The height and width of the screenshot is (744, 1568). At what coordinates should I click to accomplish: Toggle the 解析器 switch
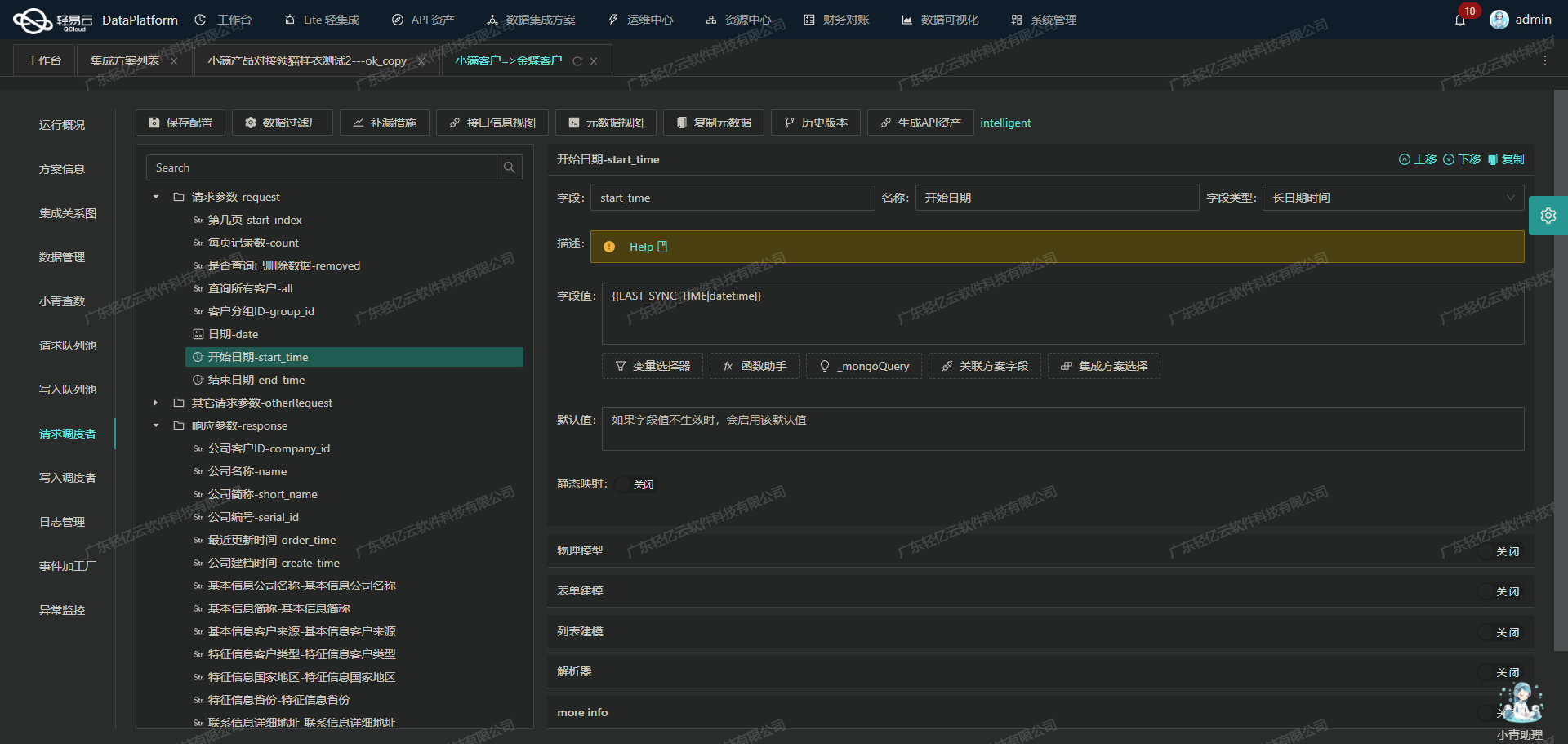(1499, 672)
